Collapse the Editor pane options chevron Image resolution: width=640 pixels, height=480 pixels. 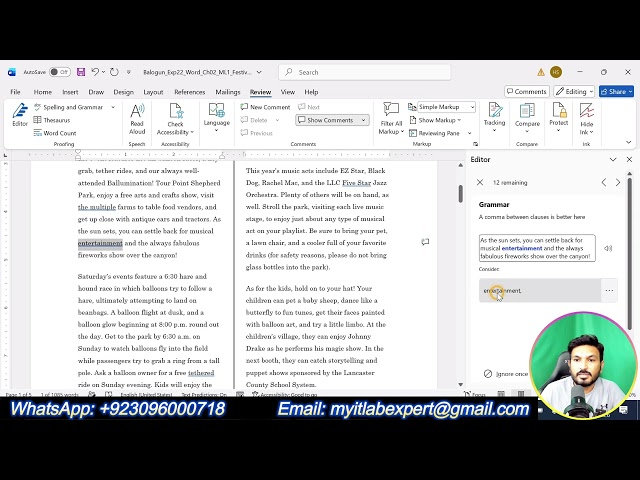613,160
